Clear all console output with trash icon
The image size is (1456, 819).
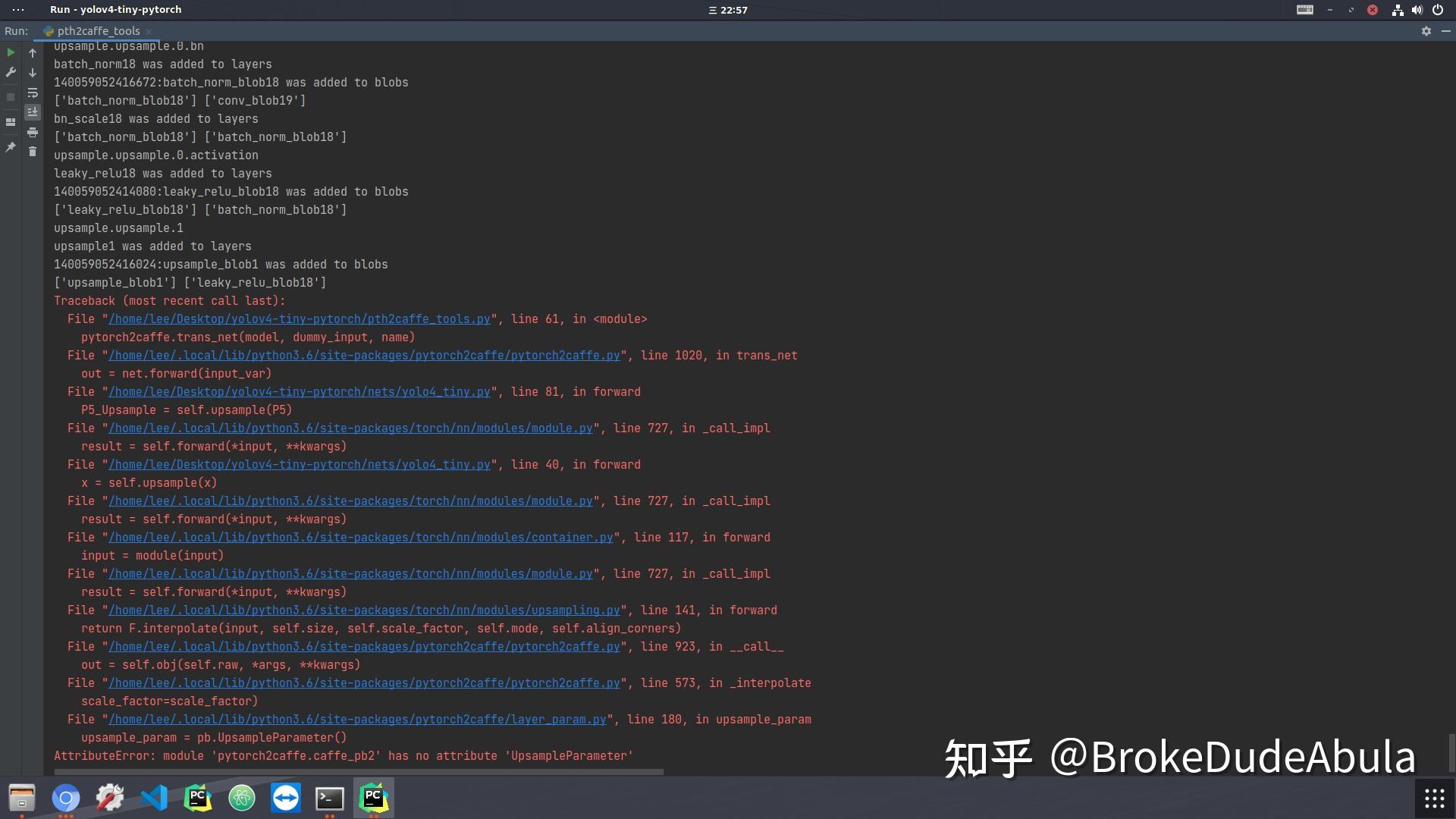pos(33,152)
